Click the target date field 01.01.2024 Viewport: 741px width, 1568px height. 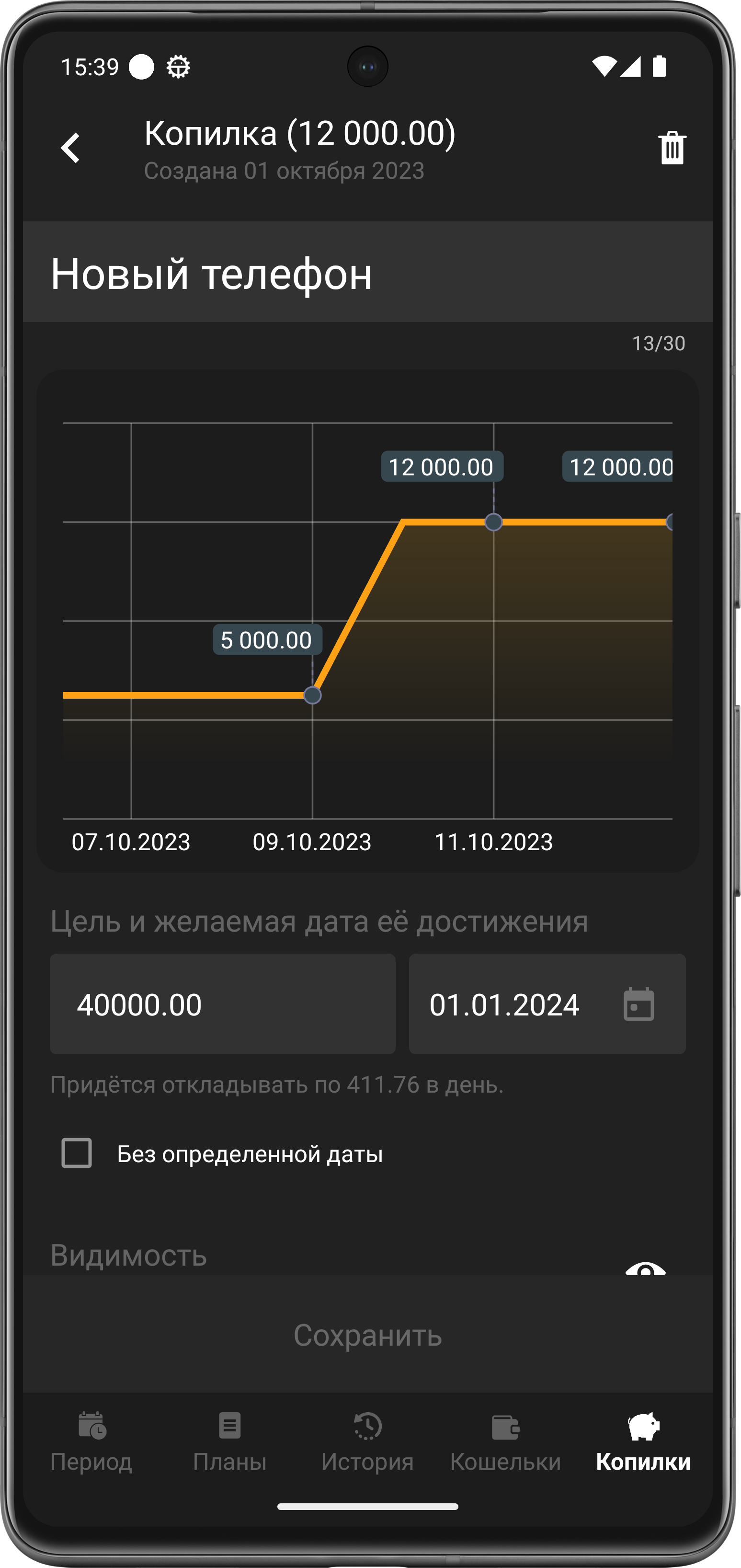click(x=505, y=1004)
